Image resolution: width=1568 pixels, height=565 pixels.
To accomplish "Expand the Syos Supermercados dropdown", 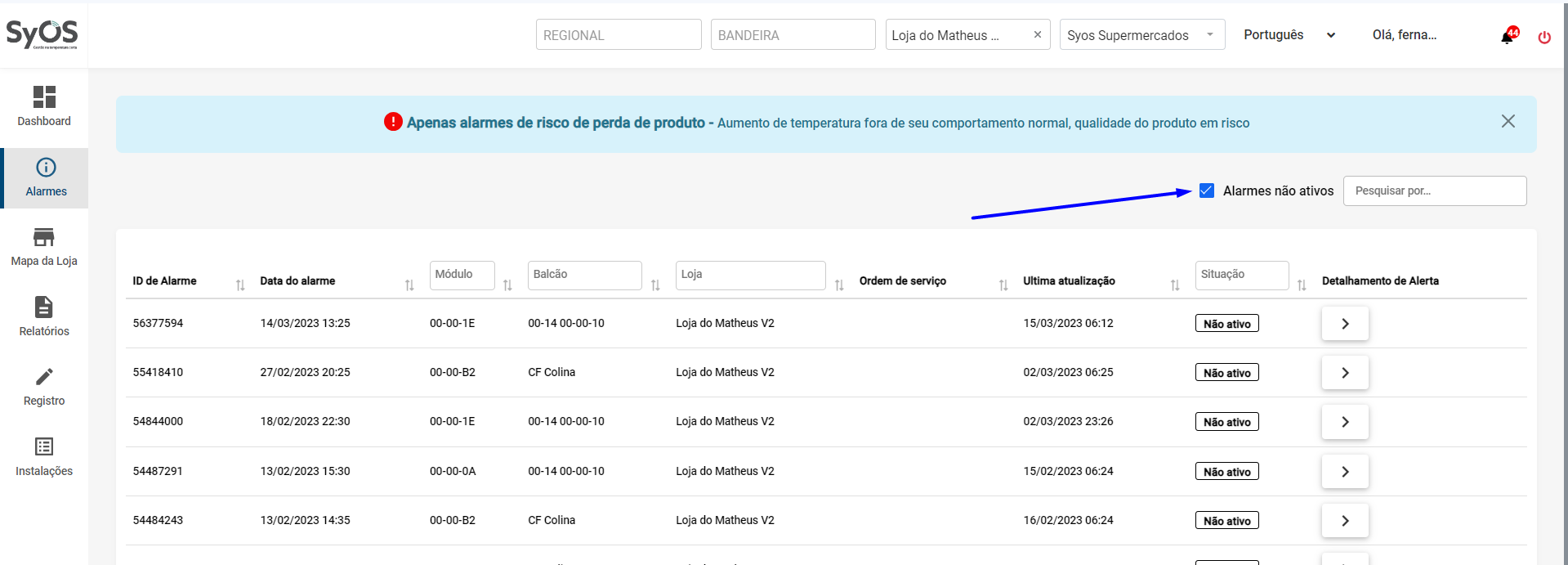I will pos(1210,35).
